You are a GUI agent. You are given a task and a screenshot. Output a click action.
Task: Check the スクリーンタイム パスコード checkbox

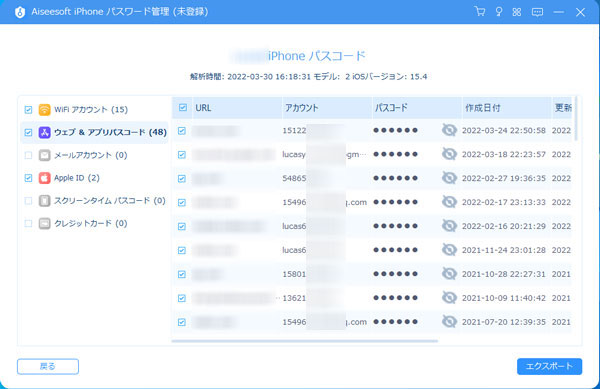28,200
